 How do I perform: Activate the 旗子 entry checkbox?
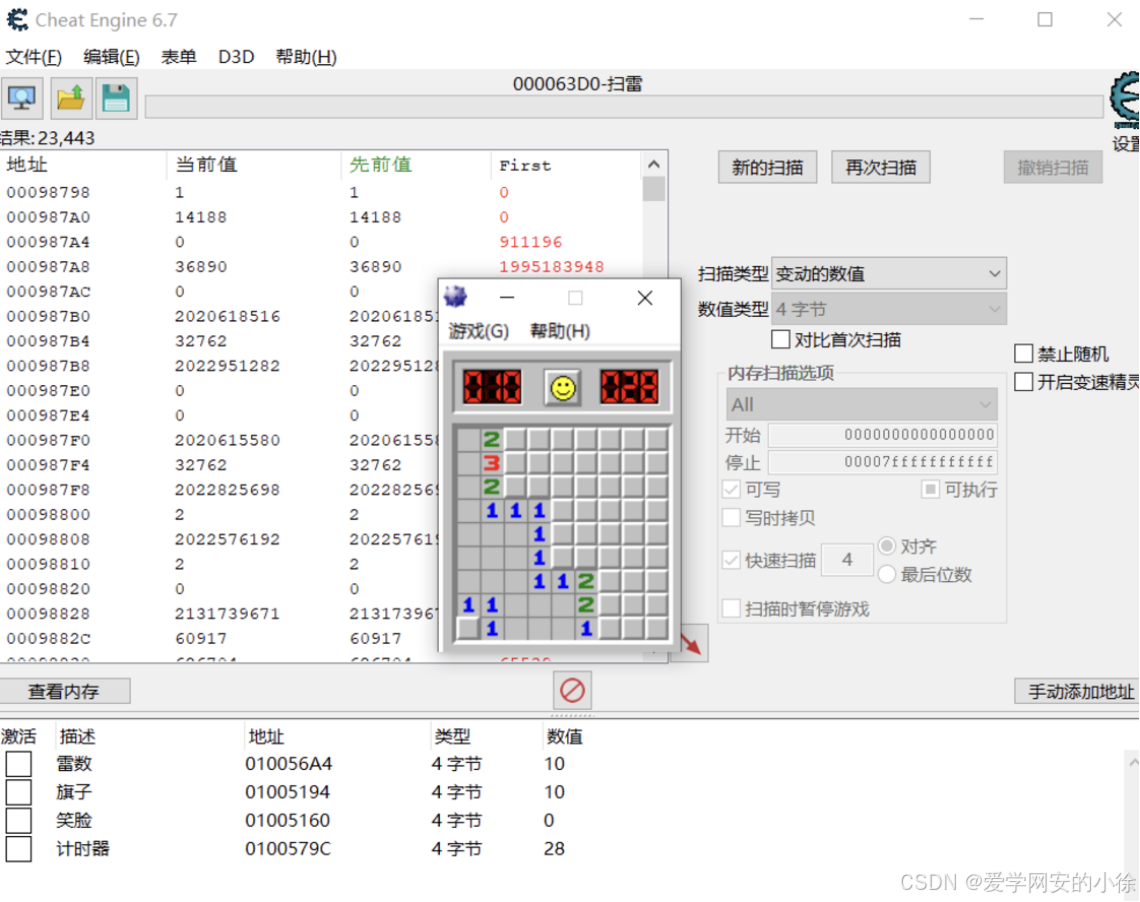pyautogui.click(x=18, y=792)
